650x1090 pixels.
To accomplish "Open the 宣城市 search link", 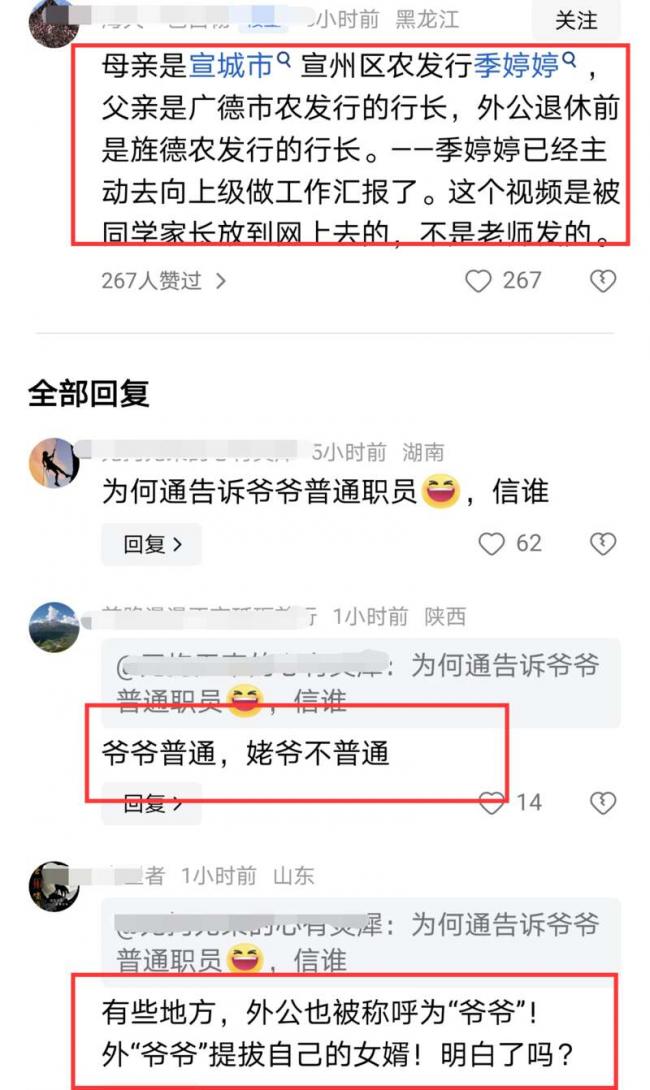I will (231, 66).
